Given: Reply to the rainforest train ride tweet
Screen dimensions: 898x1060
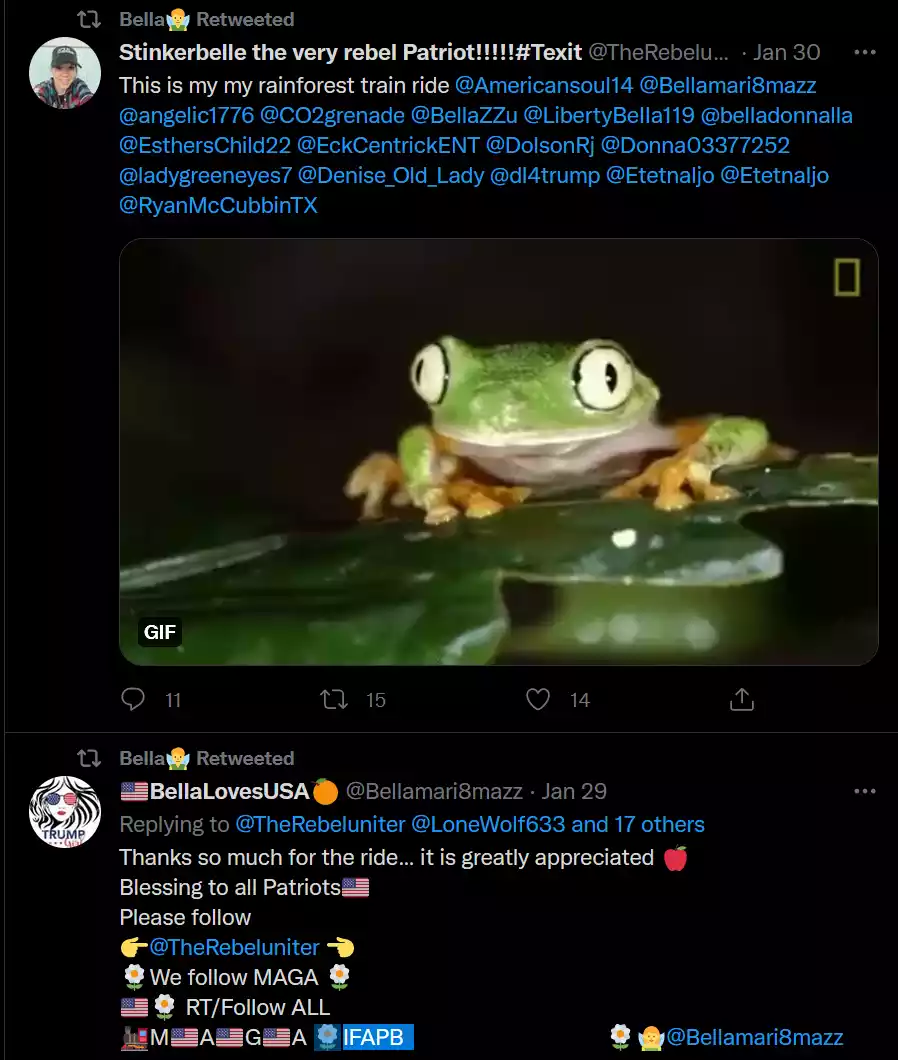Looking at the screenshot, I should coord(133,700).
